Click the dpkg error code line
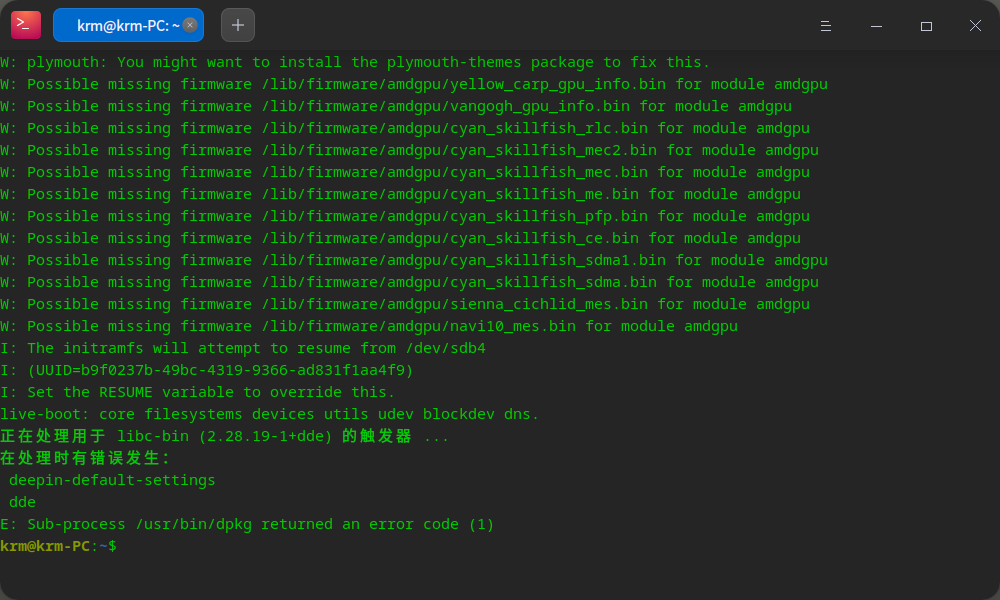1000x600 pixels. coord(247,524)
